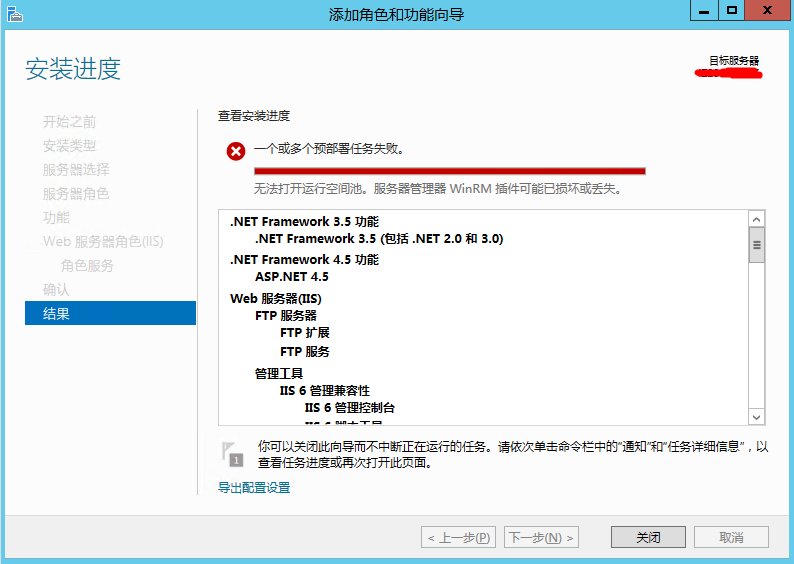The height and width of the screenshot is (564, 794).
Task: Close window using title bar X
Action: click(x=768, y=11)
